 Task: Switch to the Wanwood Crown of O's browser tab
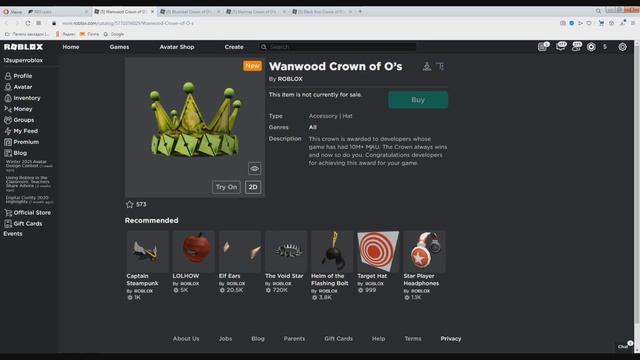[x=124, y=12]
